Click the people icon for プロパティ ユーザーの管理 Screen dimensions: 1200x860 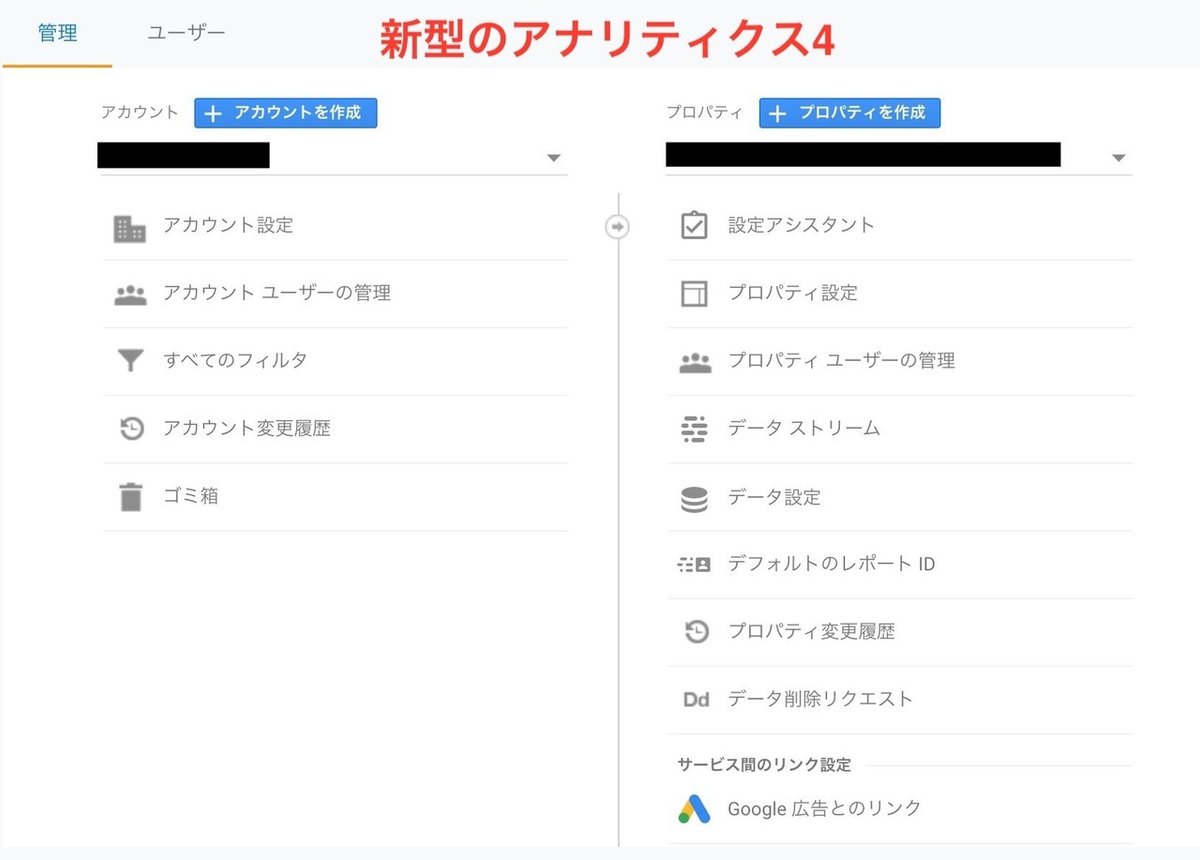point(694,363)
